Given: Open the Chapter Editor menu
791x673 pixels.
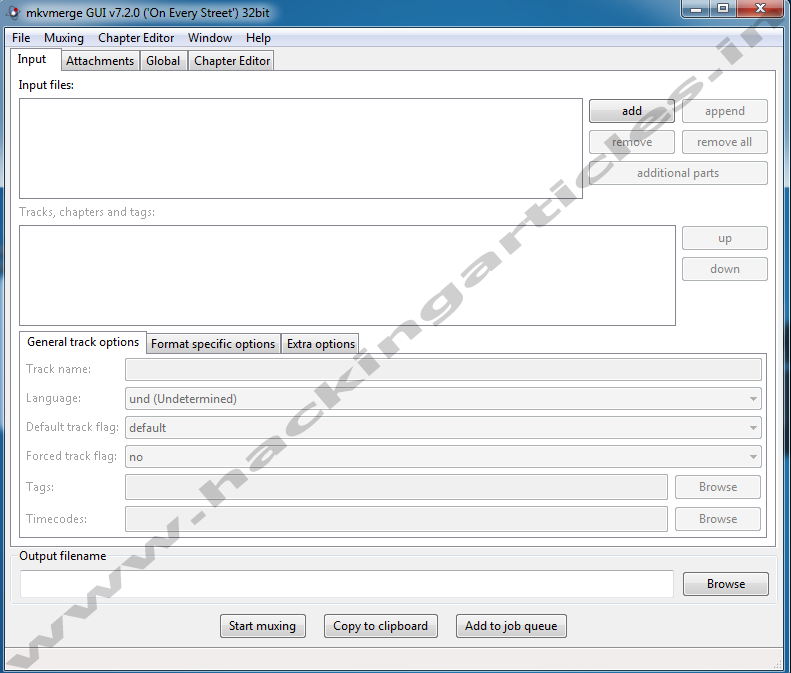Looking at the screenshot, I should pos(136,38).
